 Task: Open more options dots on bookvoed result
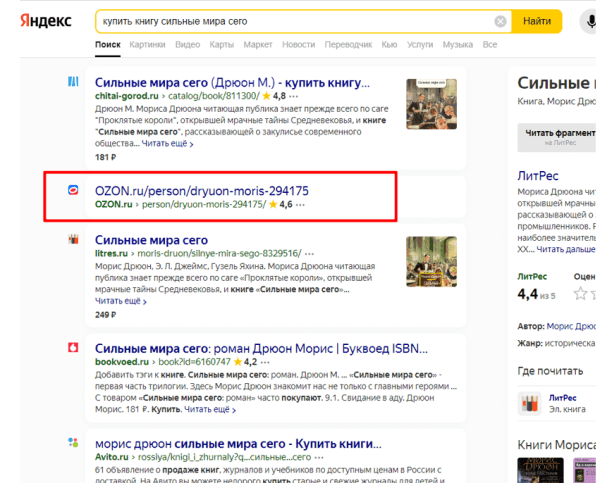click(x=265, y=362)
